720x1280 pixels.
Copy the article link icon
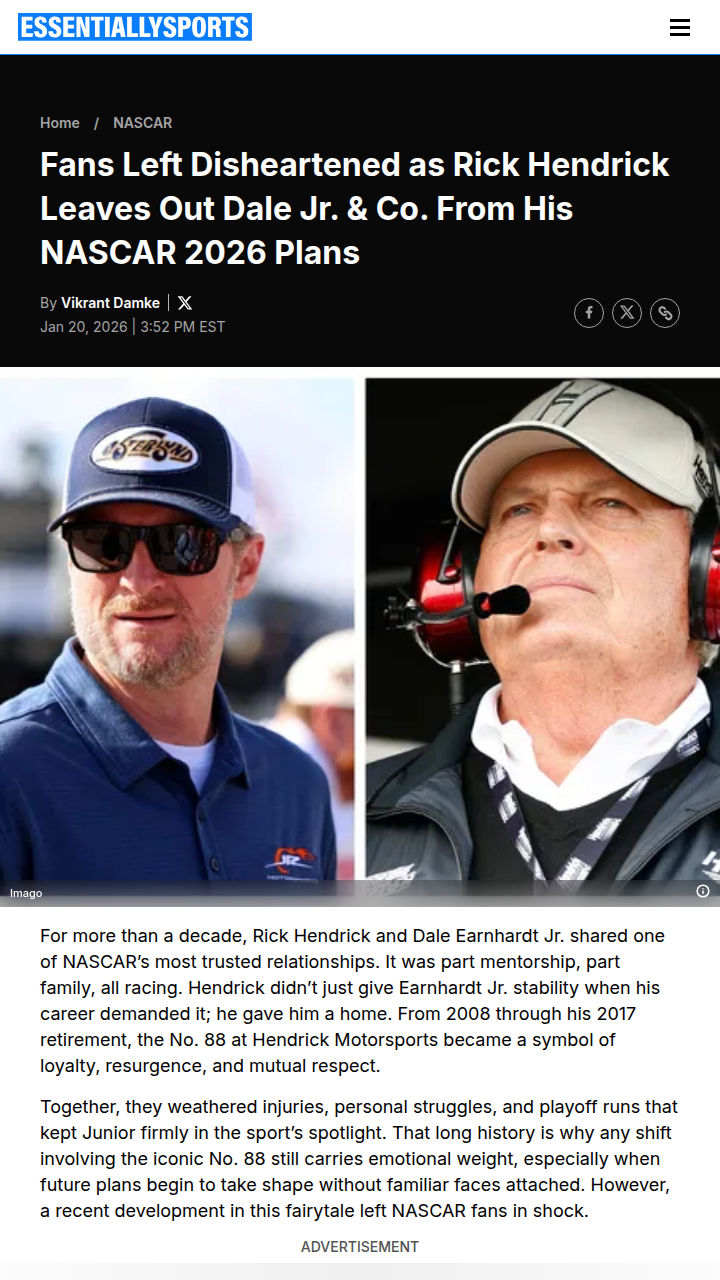(665, 313)
